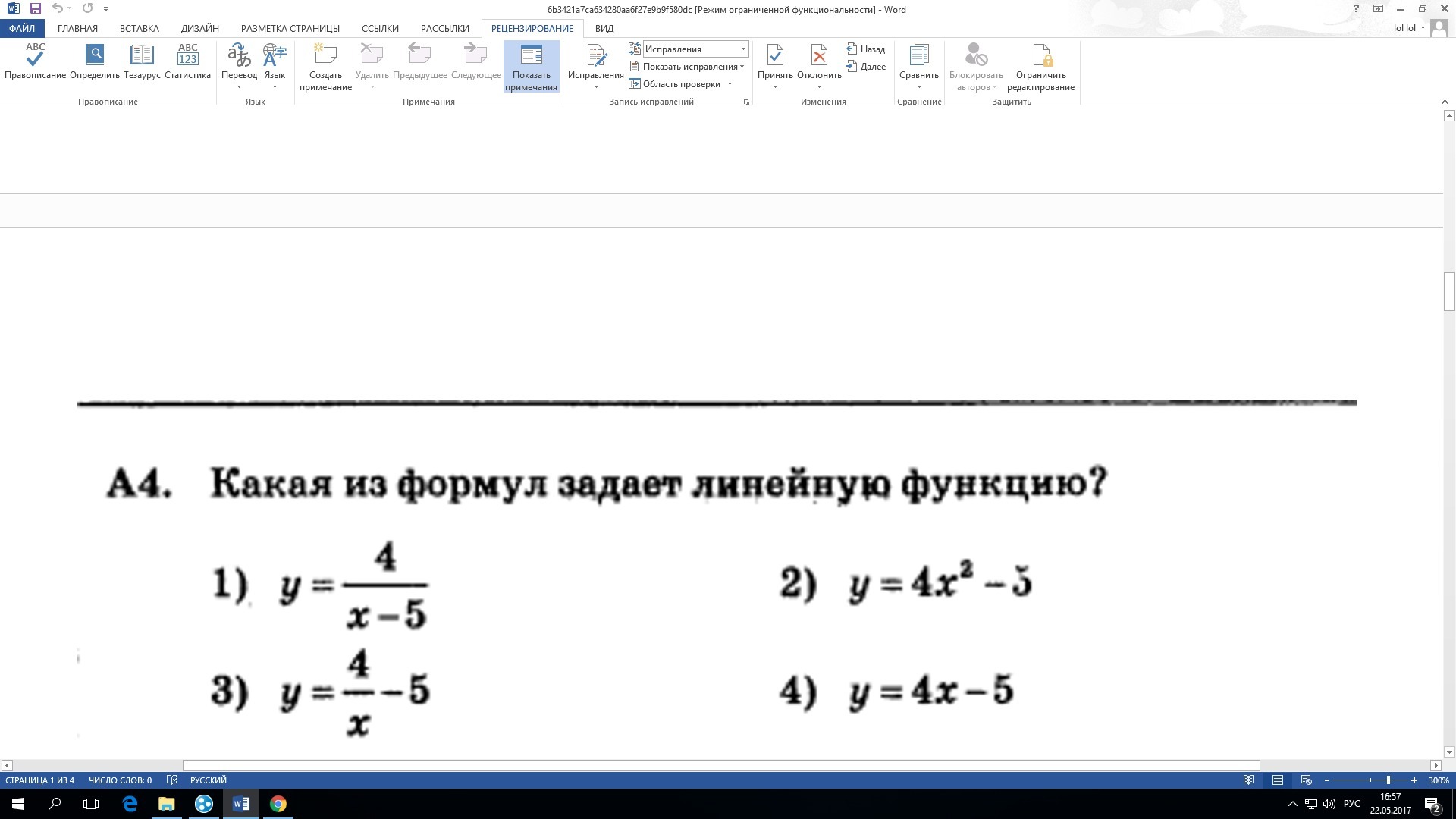Open Chrome from the Windows taskbar
1456x819 pixels.
coord(278,804)
